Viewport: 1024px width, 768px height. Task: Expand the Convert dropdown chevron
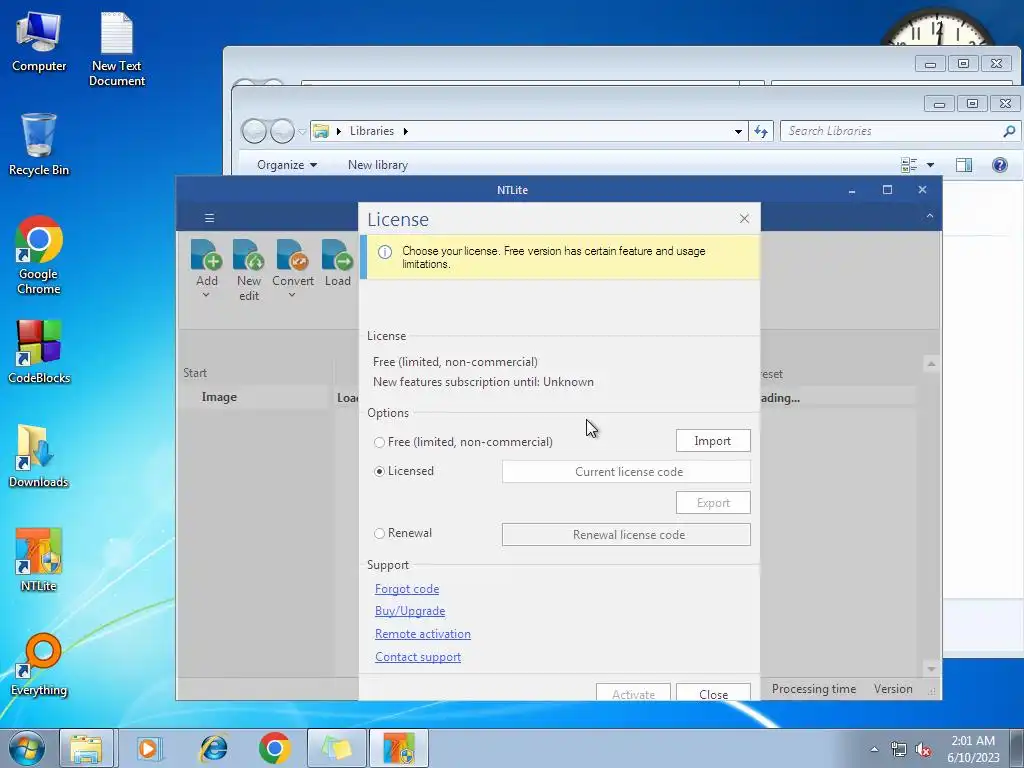coord(292,295)
